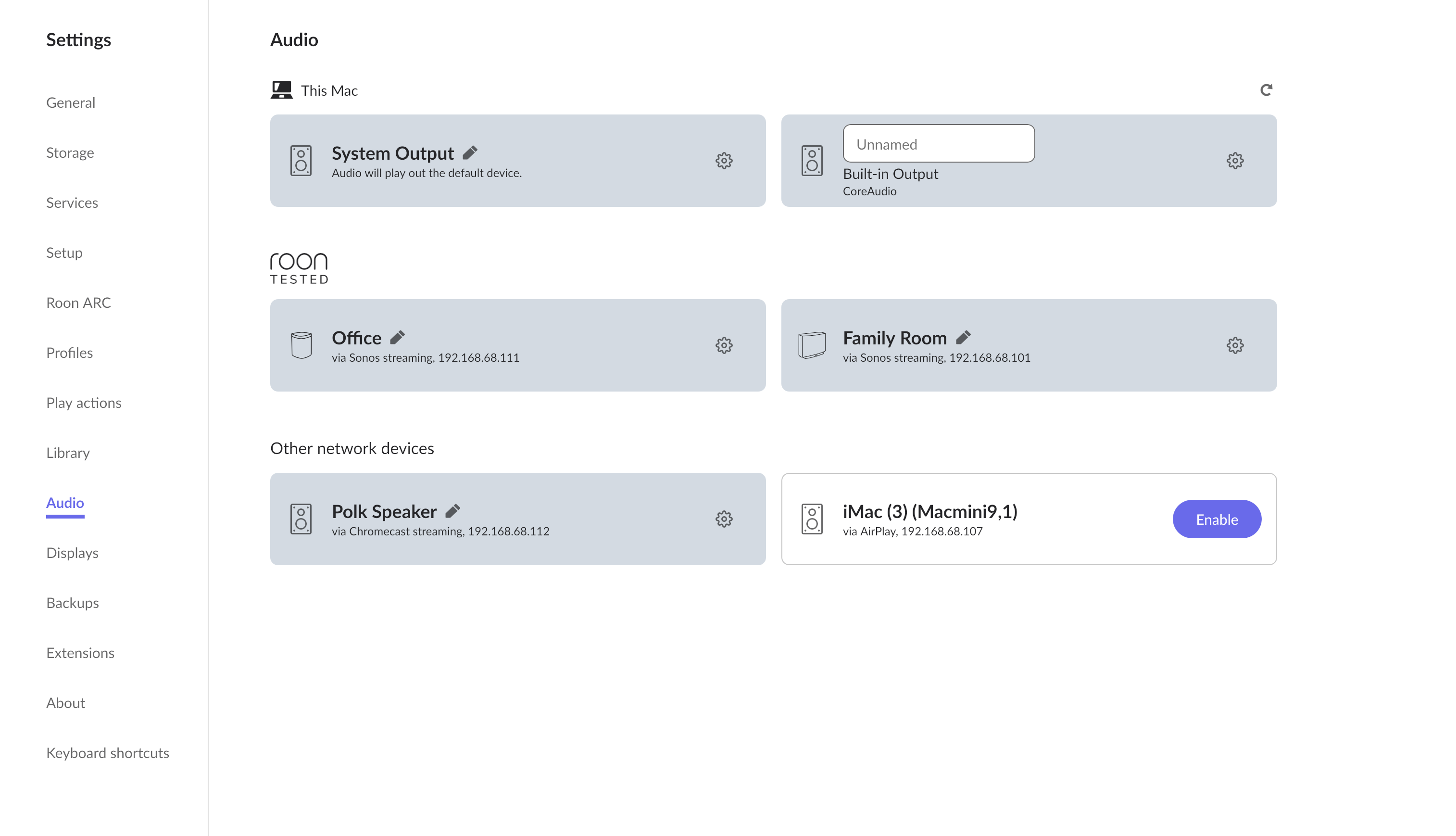Click the Polk Speaker device icon
Viewport: 1456px width, 836px height.
coord(301,519)
